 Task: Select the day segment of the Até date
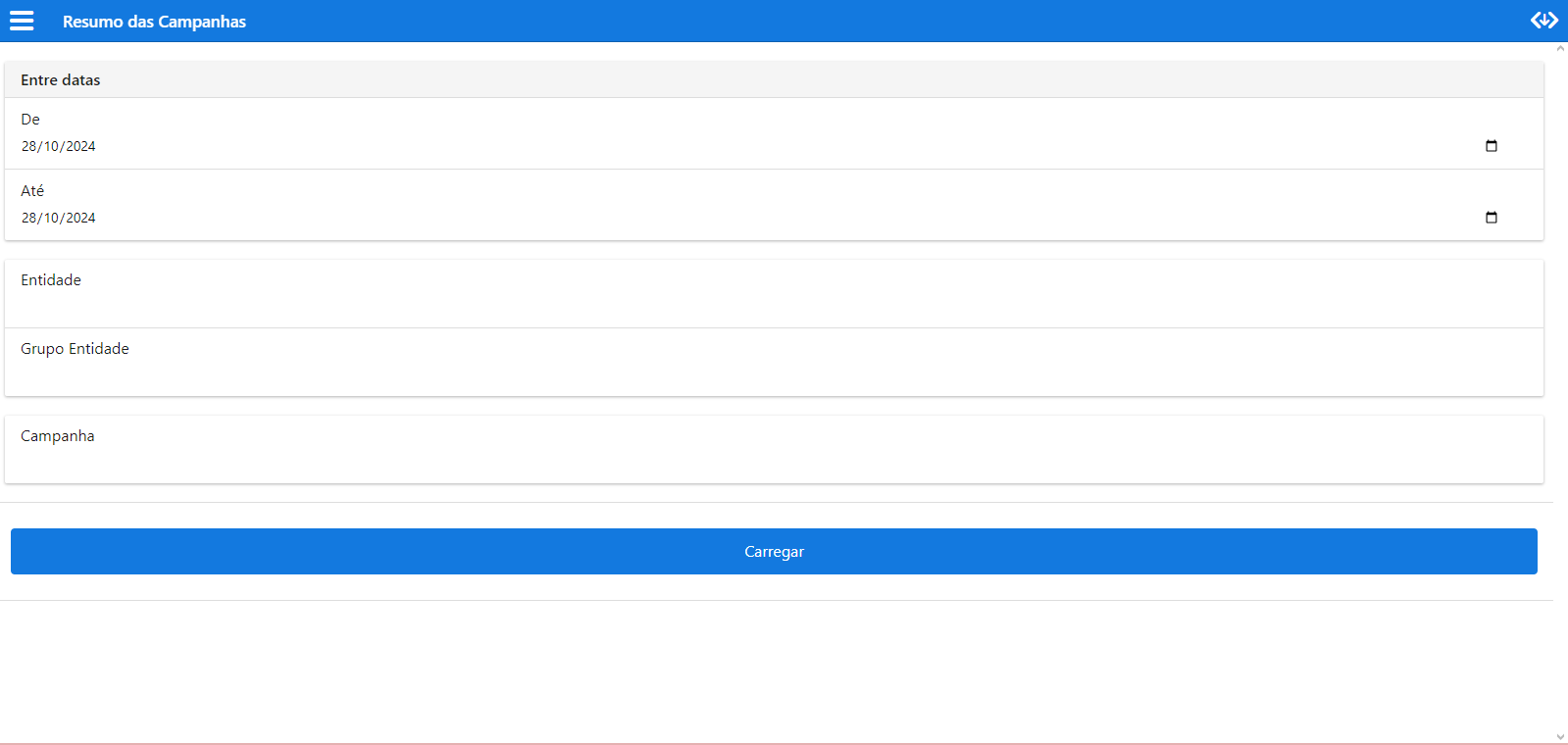pos(29,219)
